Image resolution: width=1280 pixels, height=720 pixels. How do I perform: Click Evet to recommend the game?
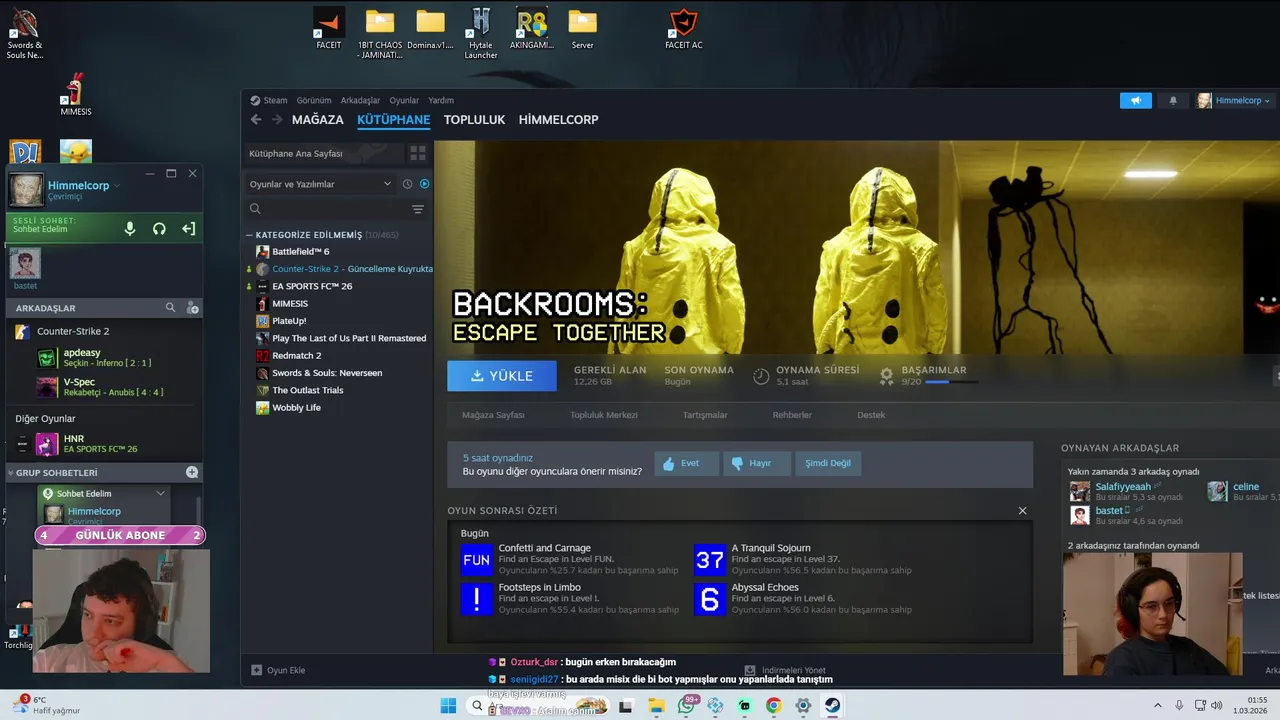[686, 463]
